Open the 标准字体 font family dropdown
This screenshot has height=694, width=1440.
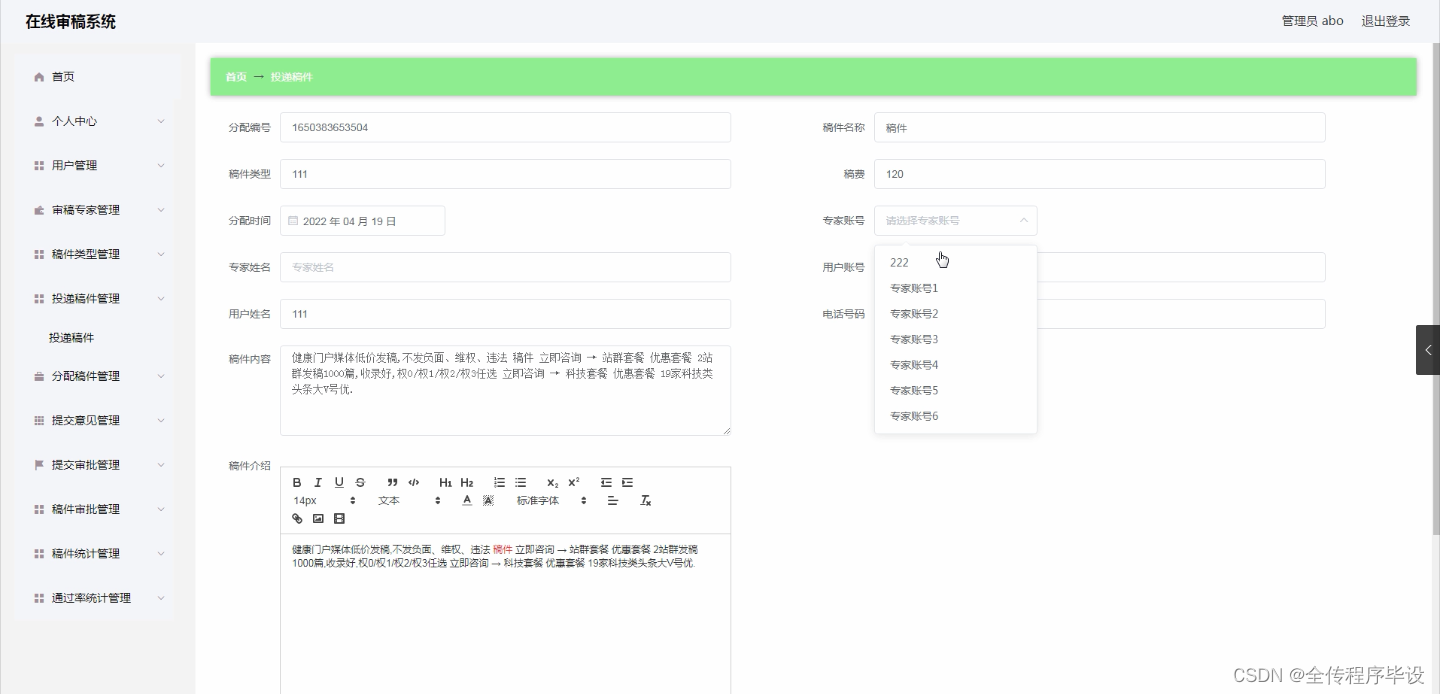[545, 501]
